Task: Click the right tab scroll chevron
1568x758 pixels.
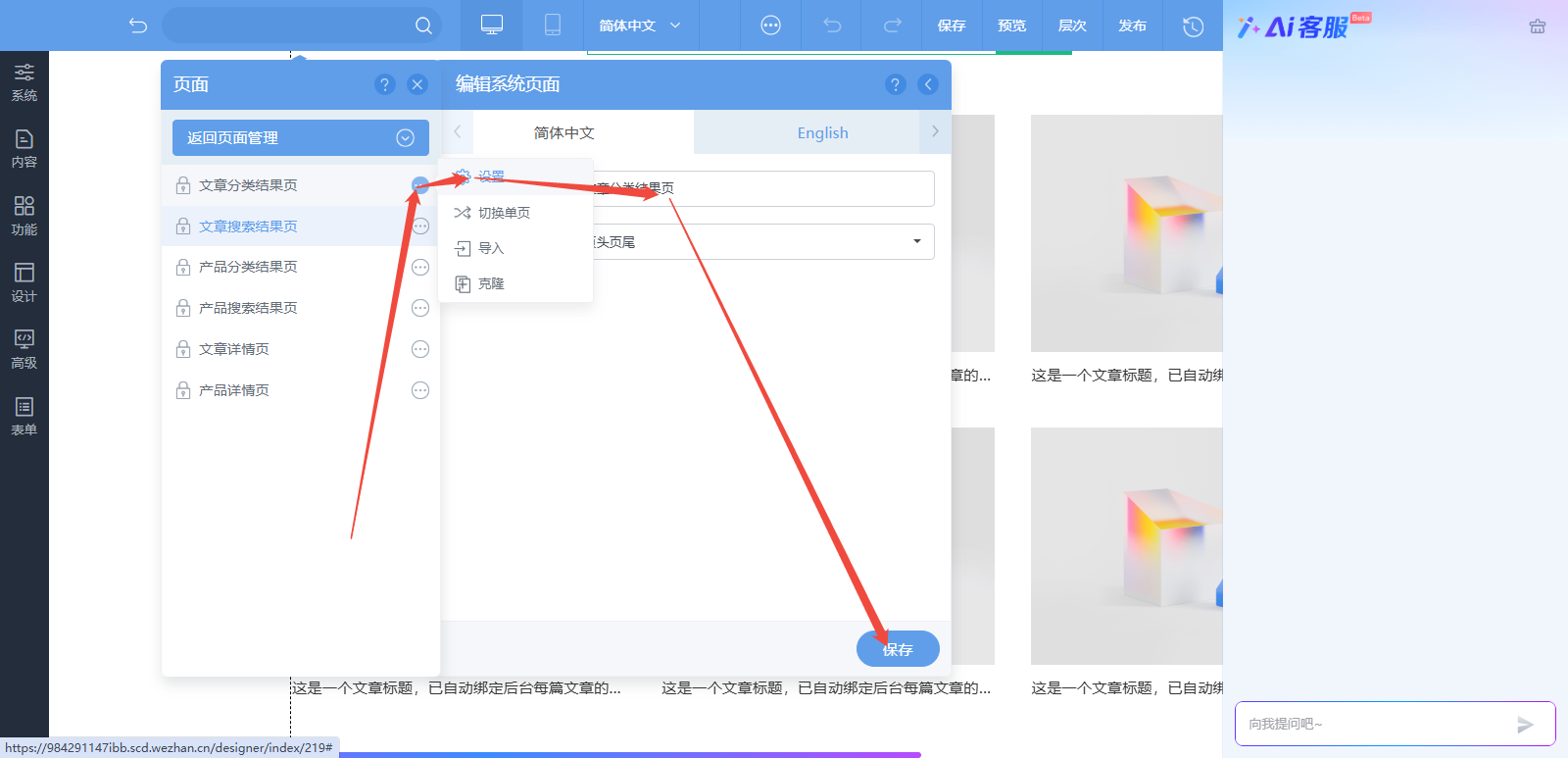Action: tap(935, 131)
